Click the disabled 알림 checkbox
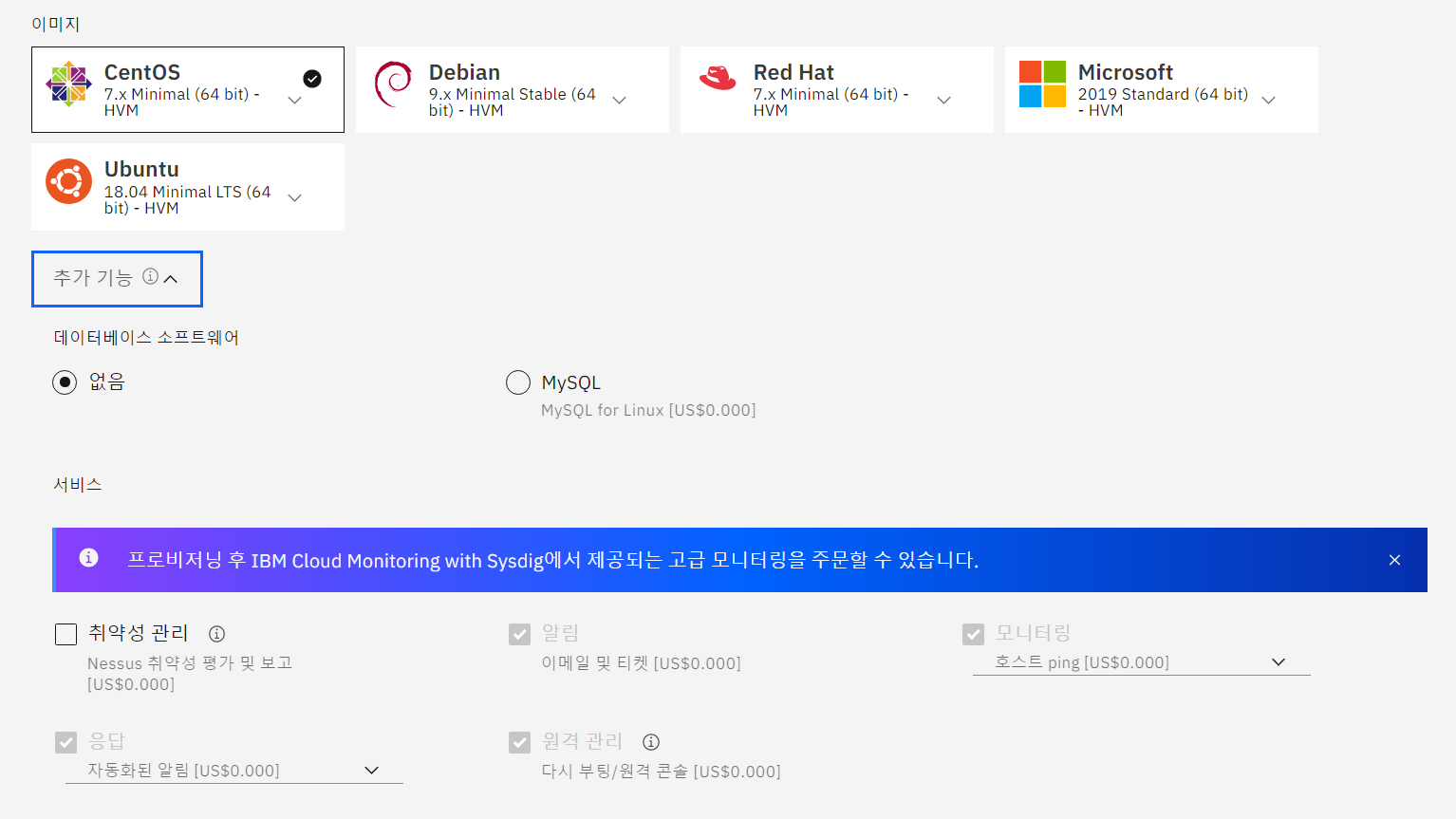This screenshot has height=819, width=1456. 519,634
